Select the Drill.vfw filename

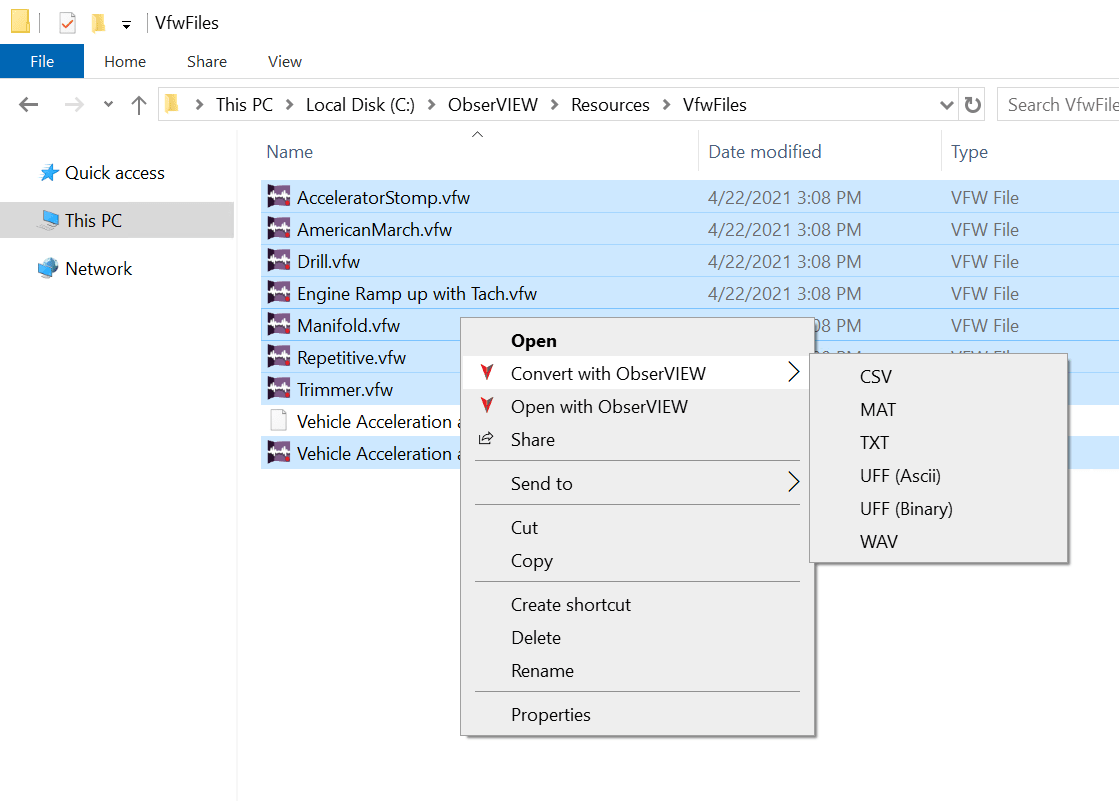click(x=328, y=261)
